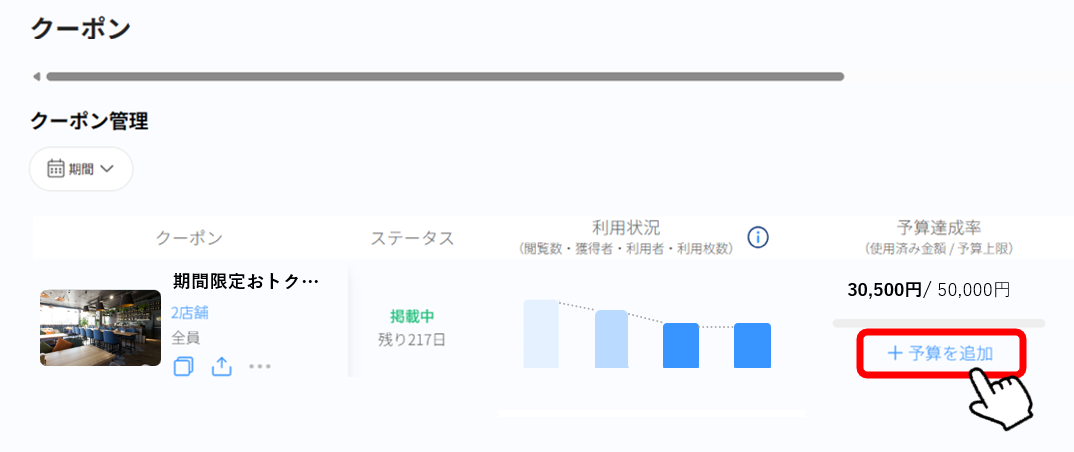Open the three-dot more options menu
Image resolution: width=1074 pixels, height=452 pixels.
(x=260, y=366)
